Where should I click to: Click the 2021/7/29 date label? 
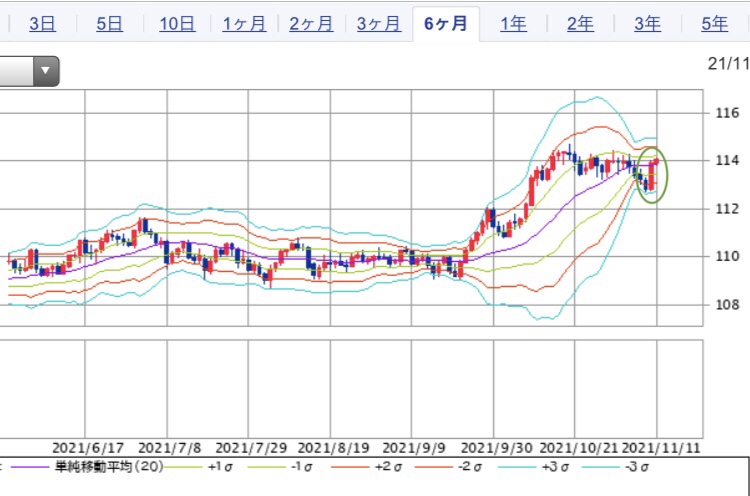tap(251, 448)
